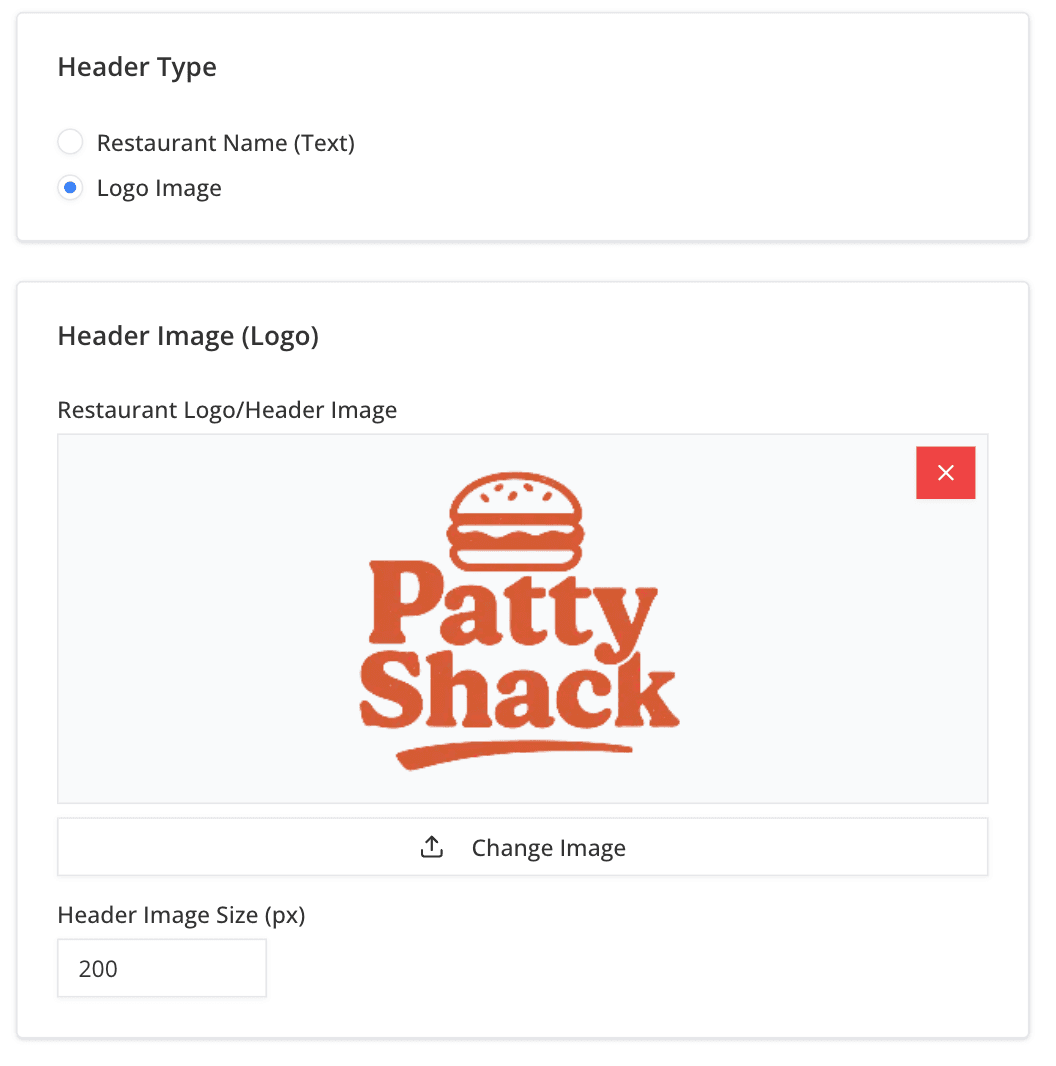Click the Header Image (Logo) section heading
The height and width of the screenshot is (1066, 1056).
(188, 336)
